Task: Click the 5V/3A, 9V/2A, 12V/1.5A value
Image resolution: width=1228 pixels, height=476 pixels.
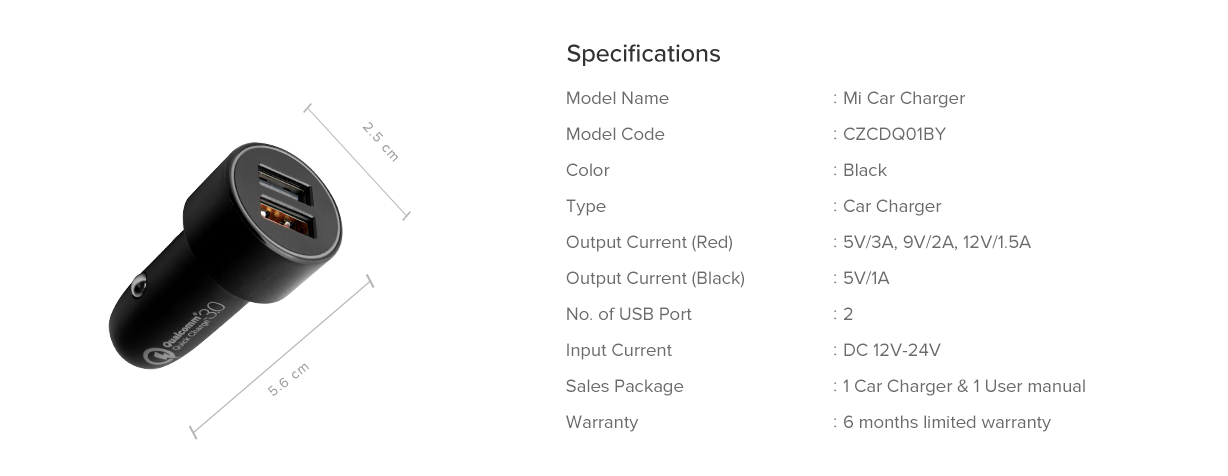Action: pos(936,242)
